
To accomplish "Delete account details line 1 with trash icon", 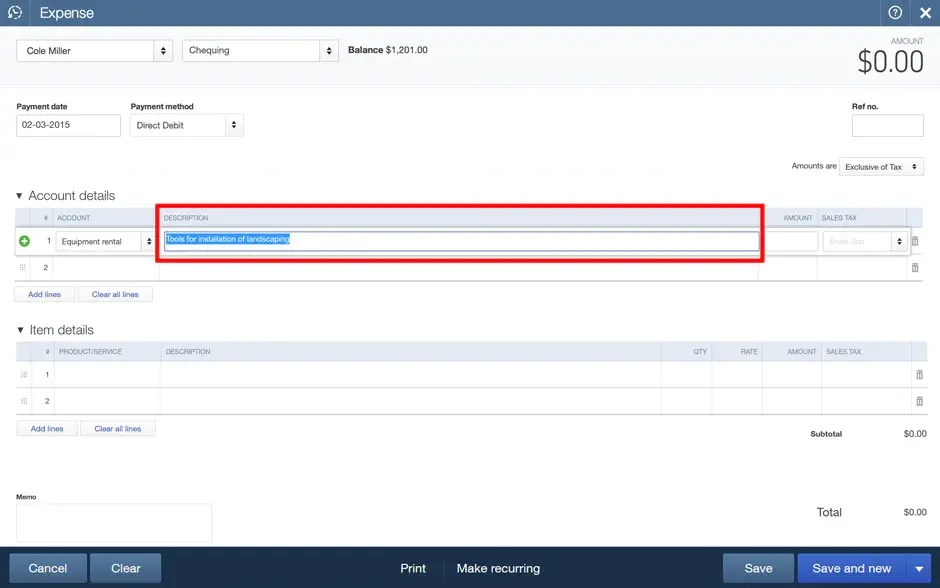I will coord(915,241).
